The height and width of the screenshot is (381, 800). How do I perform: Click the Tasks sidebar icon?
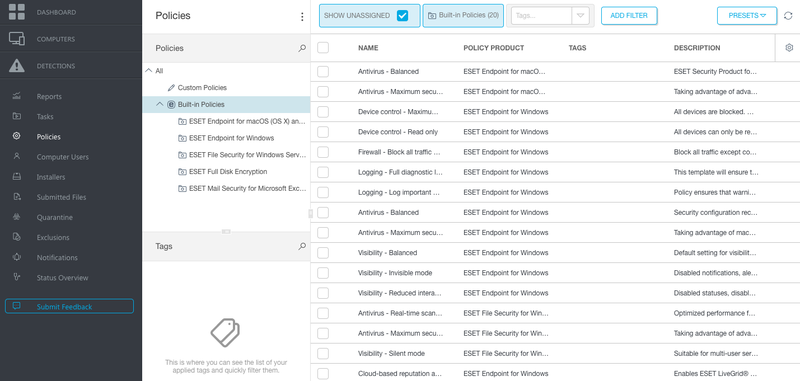click(17, 116)
